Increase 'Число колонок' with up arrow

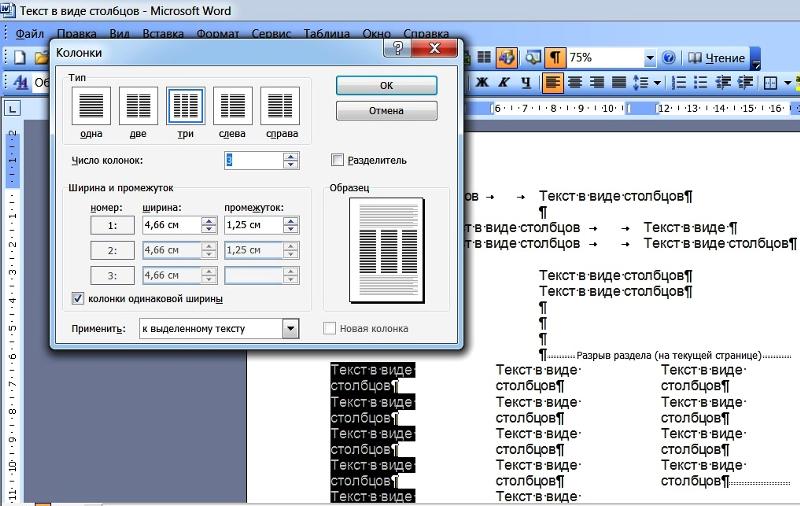click(x=291, y=157)
